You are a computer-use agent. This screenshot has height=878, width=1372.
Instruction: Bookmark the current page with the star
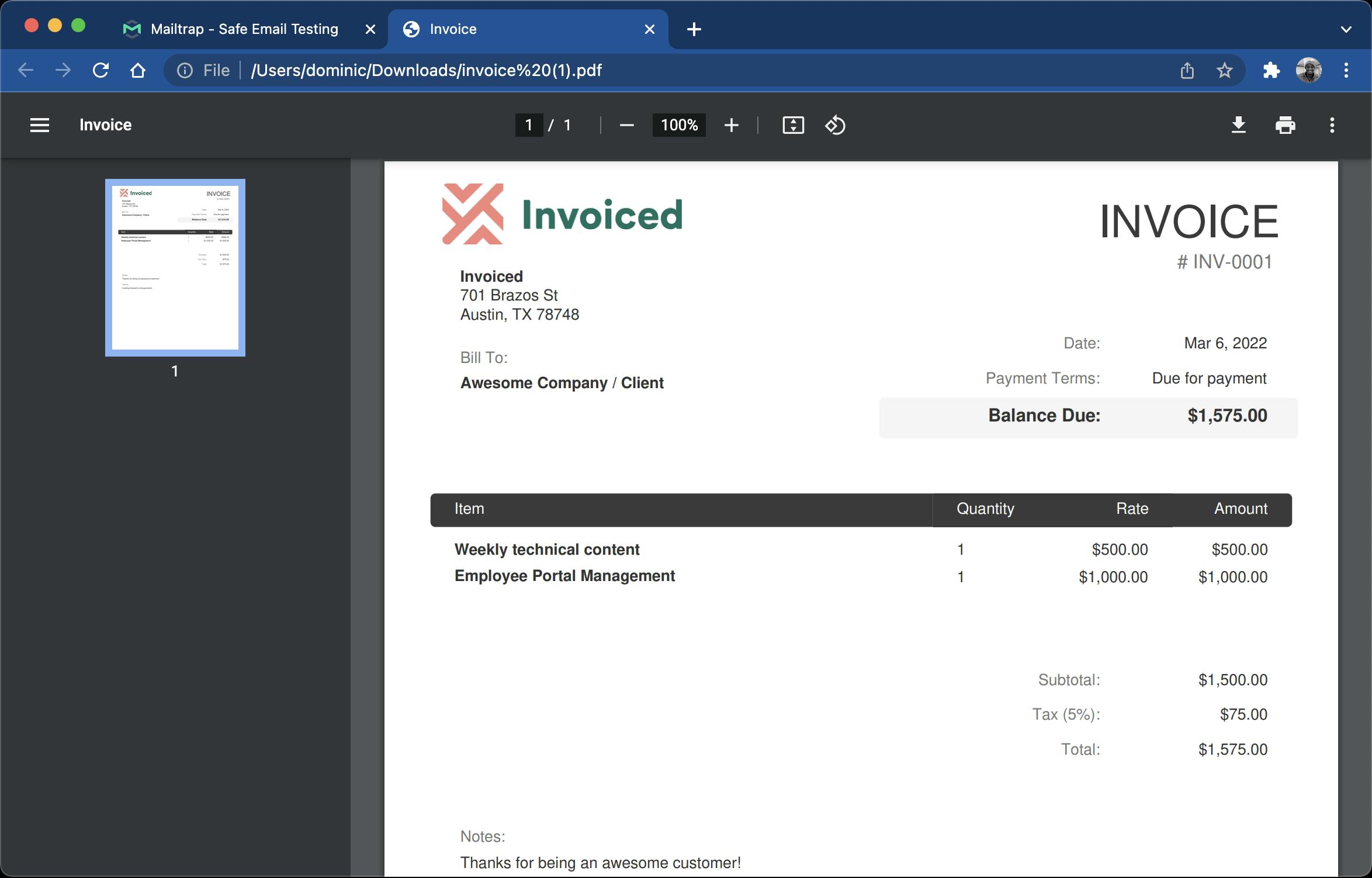click(x=1225, y=70)
